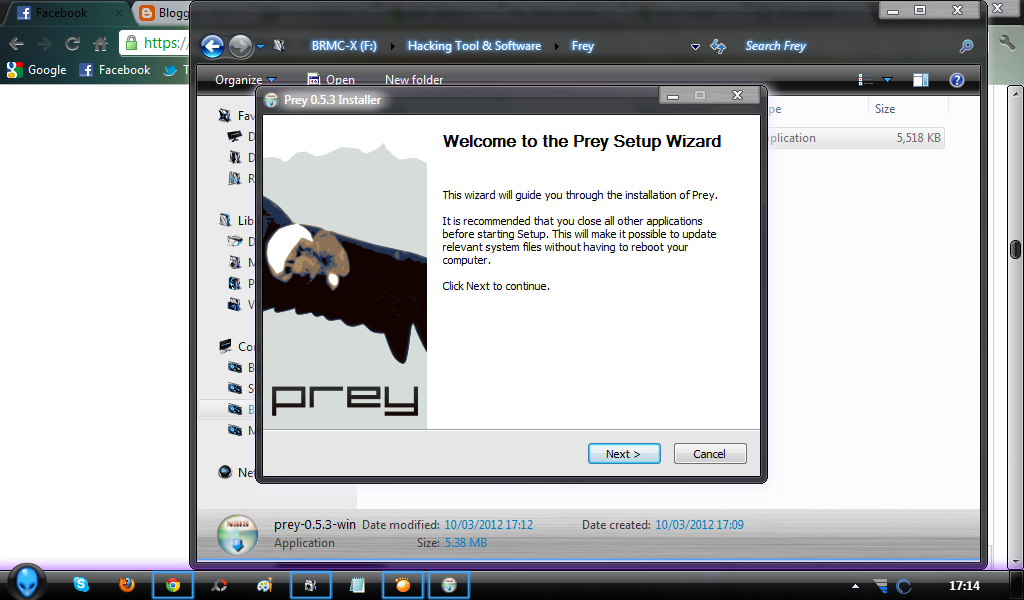This screenshot has width=1024, height=600.
Task: Open the address bar history dropdown
Action: coord(696,46)
